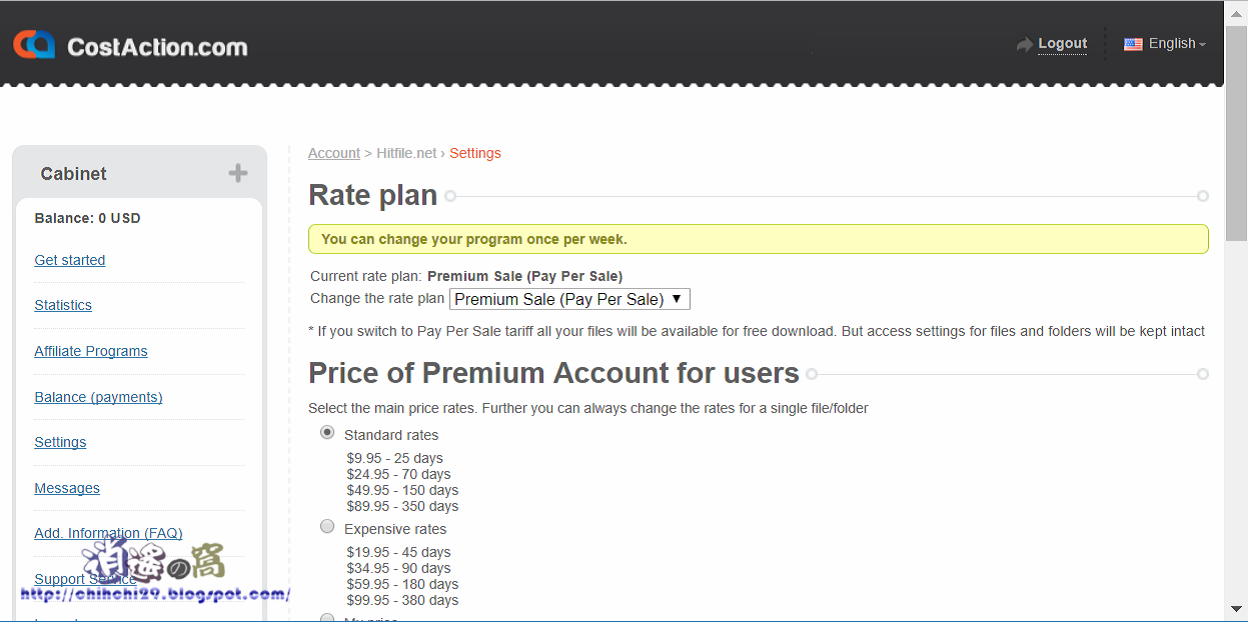Viewport: 1248px width, 622px height.
Task: Log out via the Logout link
Action: [x=1062, y=44]
